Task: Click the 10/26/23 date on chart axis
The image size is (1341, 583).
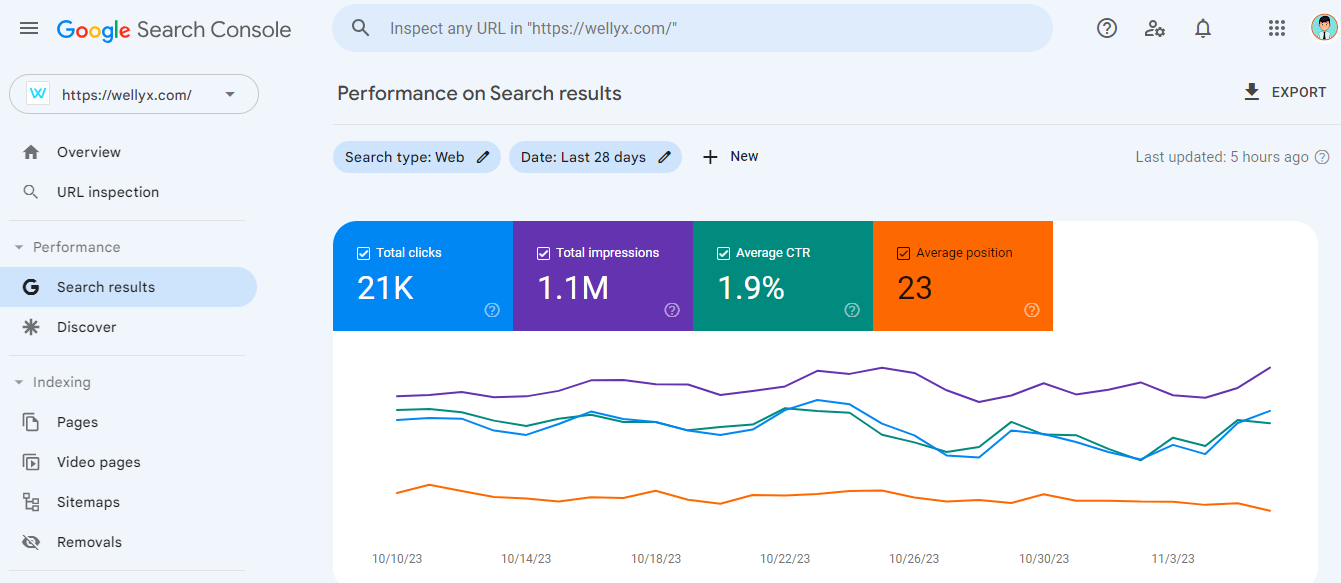Action: [x=915, y=559]
